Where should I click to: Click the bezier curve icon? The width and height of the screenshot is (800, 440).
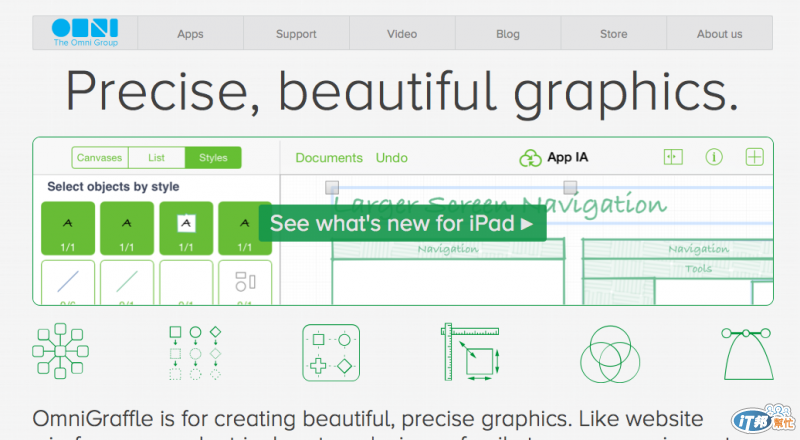747,354
